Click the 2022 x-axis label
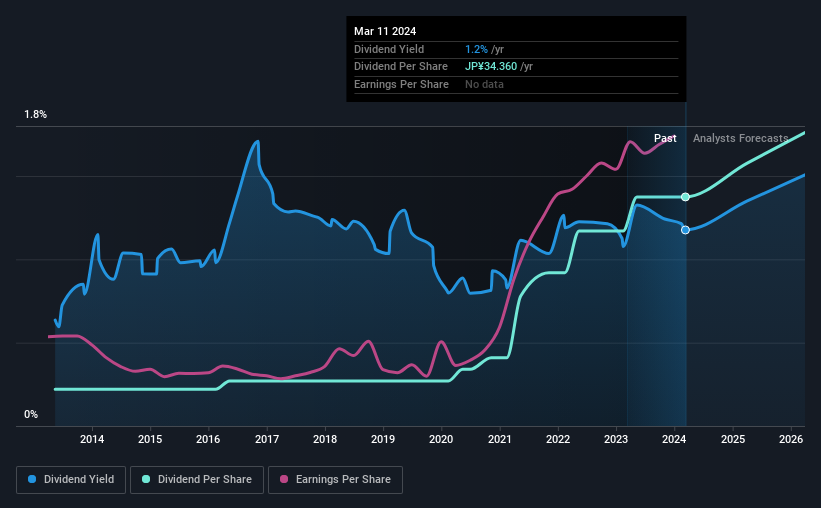 coord(558,439)
